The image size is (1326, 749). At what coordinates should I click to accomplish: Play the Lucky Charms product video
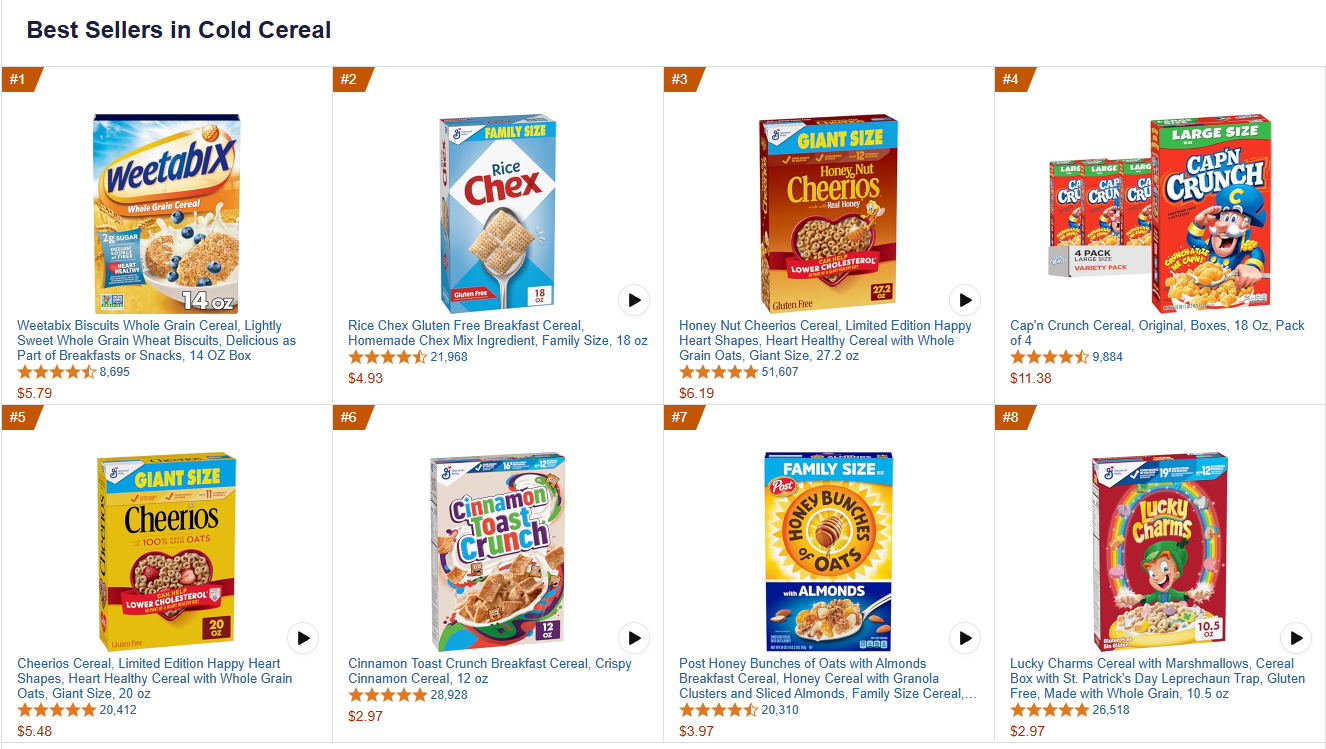(1296, 638)
